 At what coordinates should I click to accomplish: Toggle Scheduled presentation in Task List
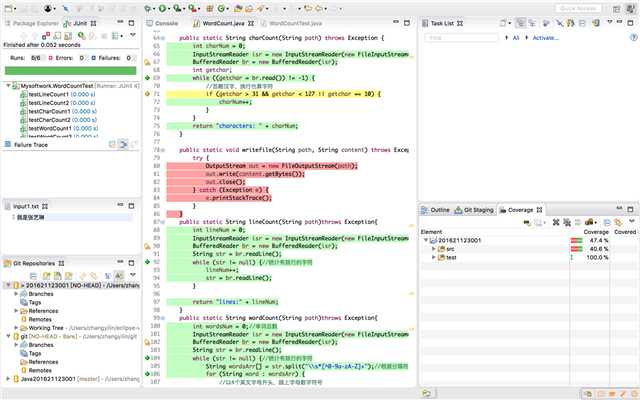pyautogui.click(x=532, y=23)
